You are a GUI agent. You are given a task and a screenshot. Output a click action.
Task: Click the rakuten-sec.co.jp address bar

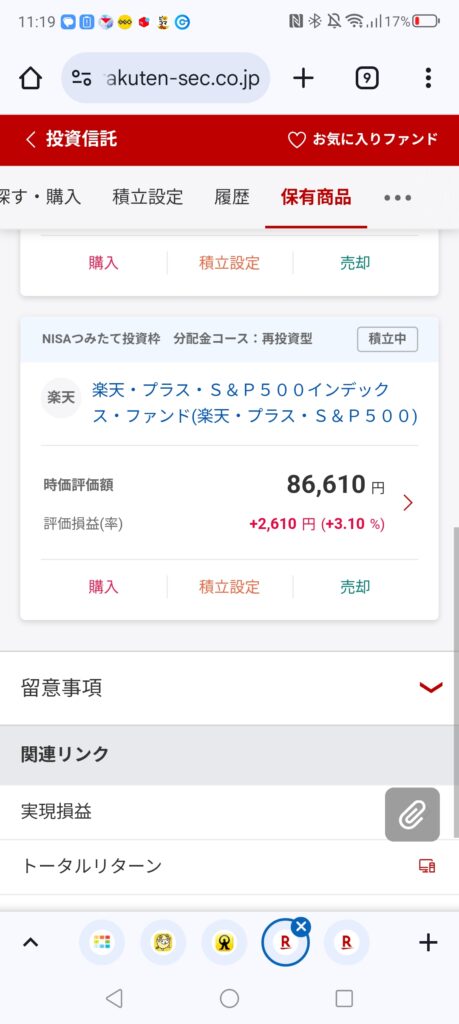tap(166, 78)
